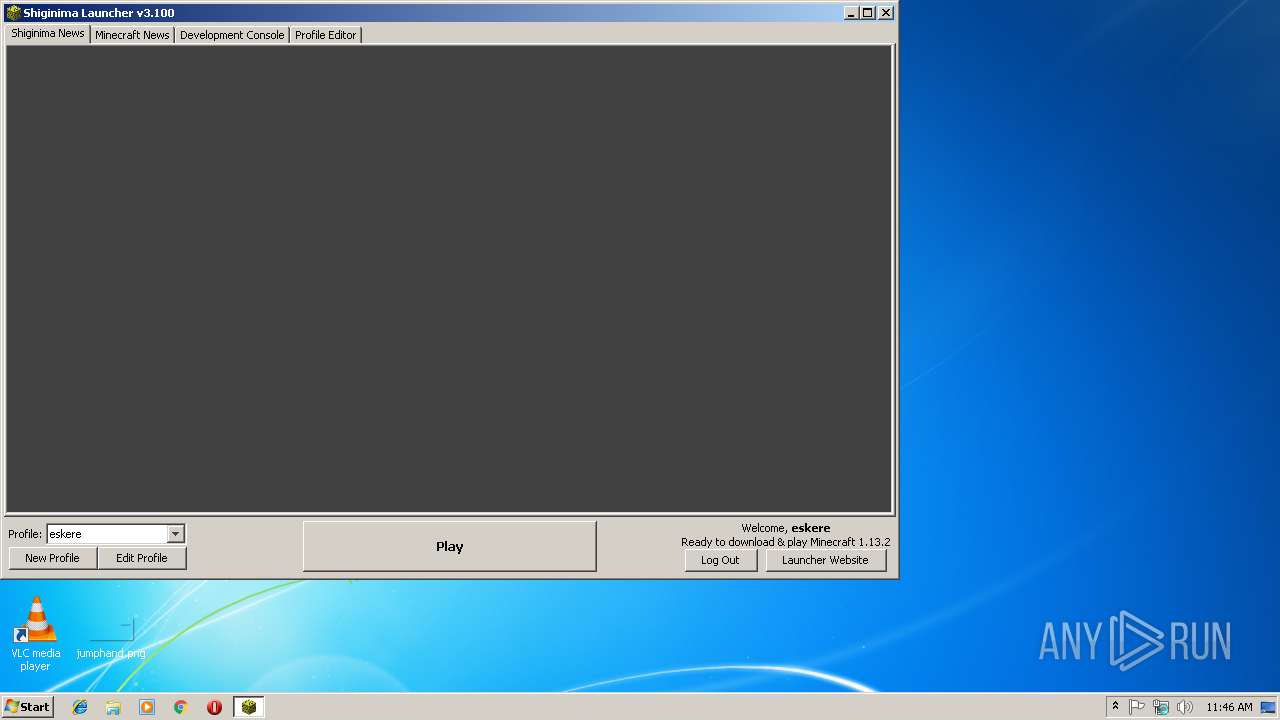The image size is (1280, 720).
Task: Open Windows Media Player from the taskbar
Action: coord(147,707)
